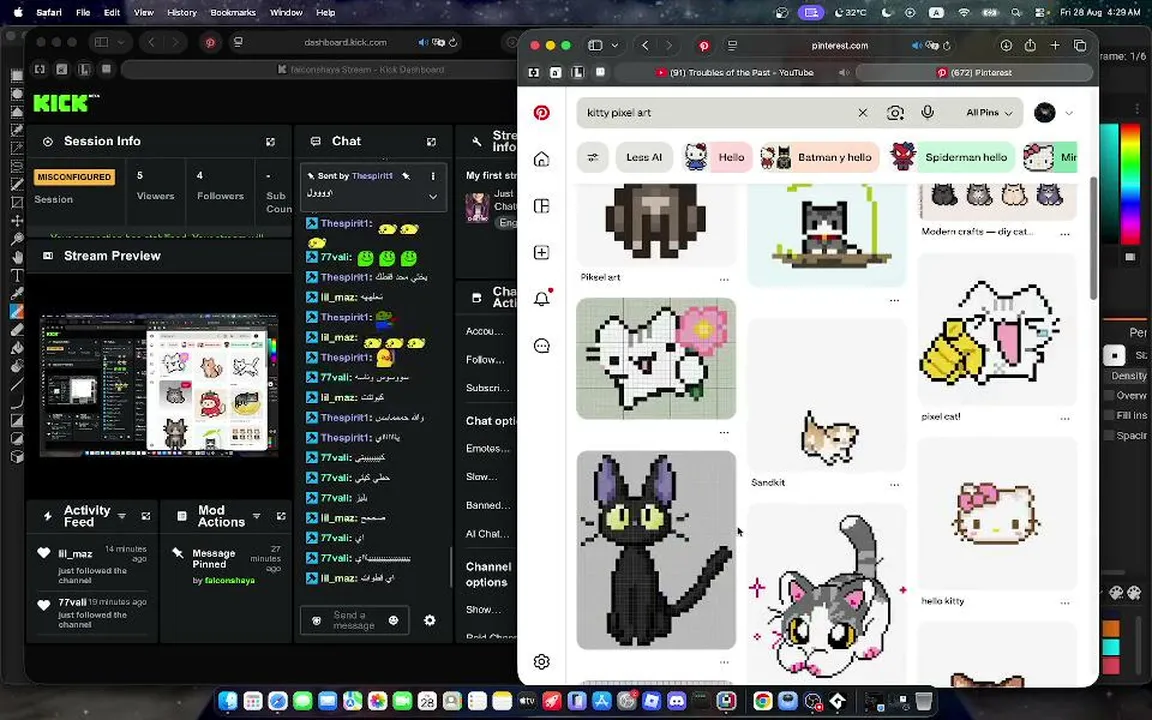
Task: Open the create plus icon in the Pinterest sidebar
Action: click(541, 252)
